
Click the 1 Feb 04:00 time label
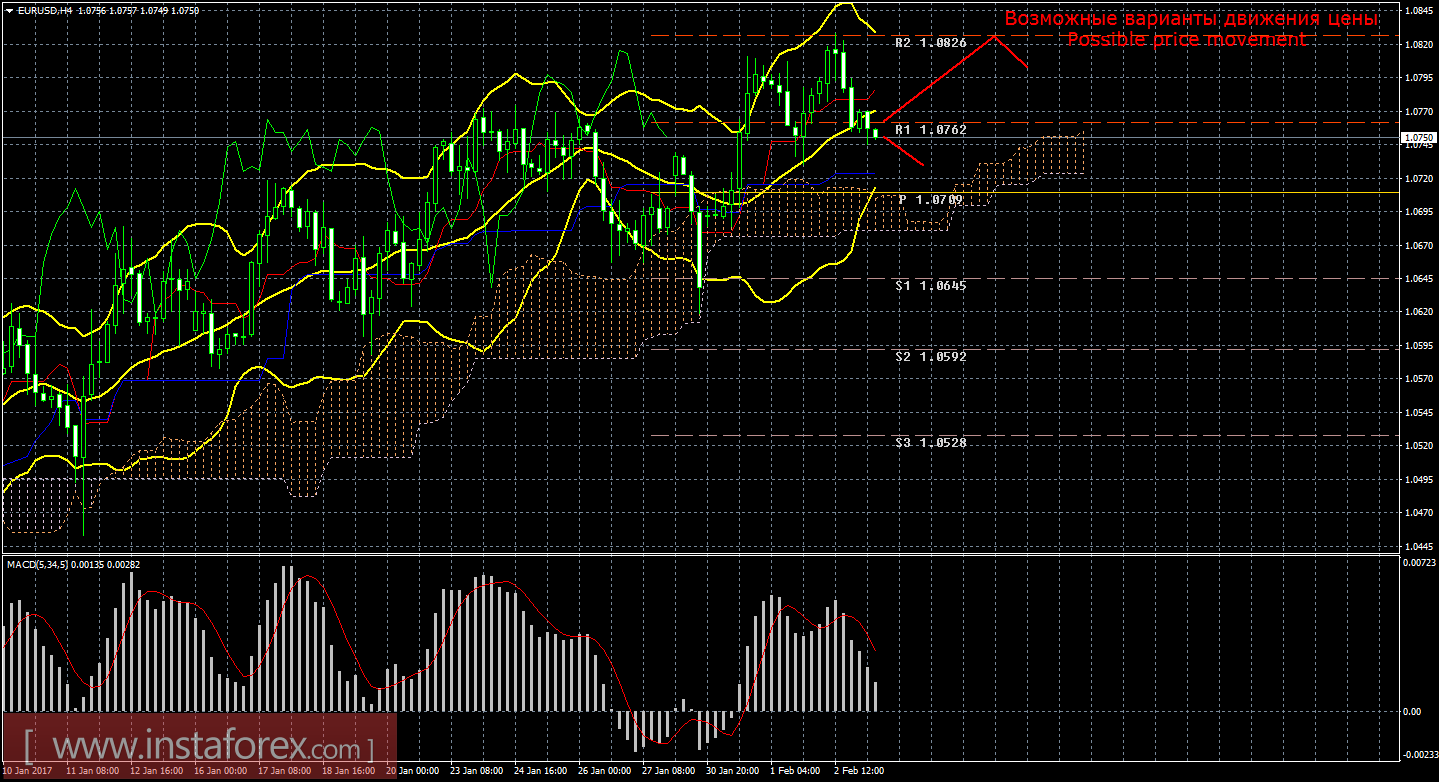[x=795, y=772]
